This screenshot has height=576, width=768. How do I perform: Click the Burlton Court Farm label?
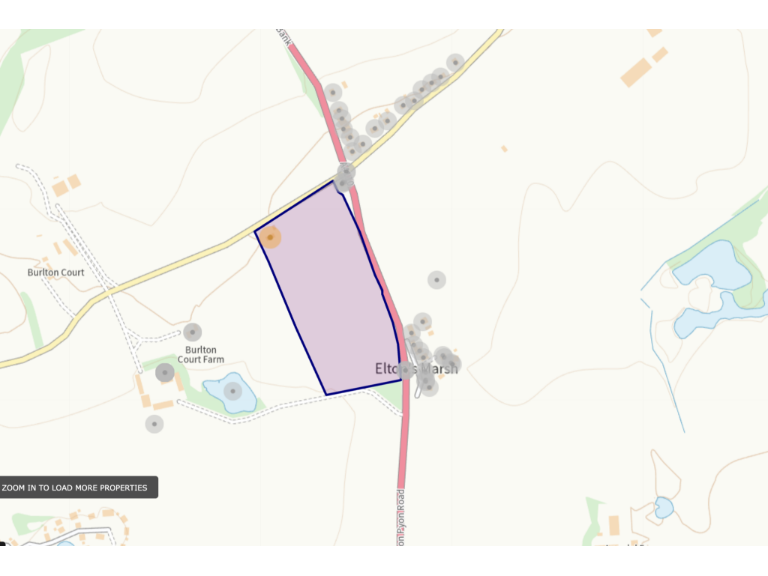coord(201,355)
